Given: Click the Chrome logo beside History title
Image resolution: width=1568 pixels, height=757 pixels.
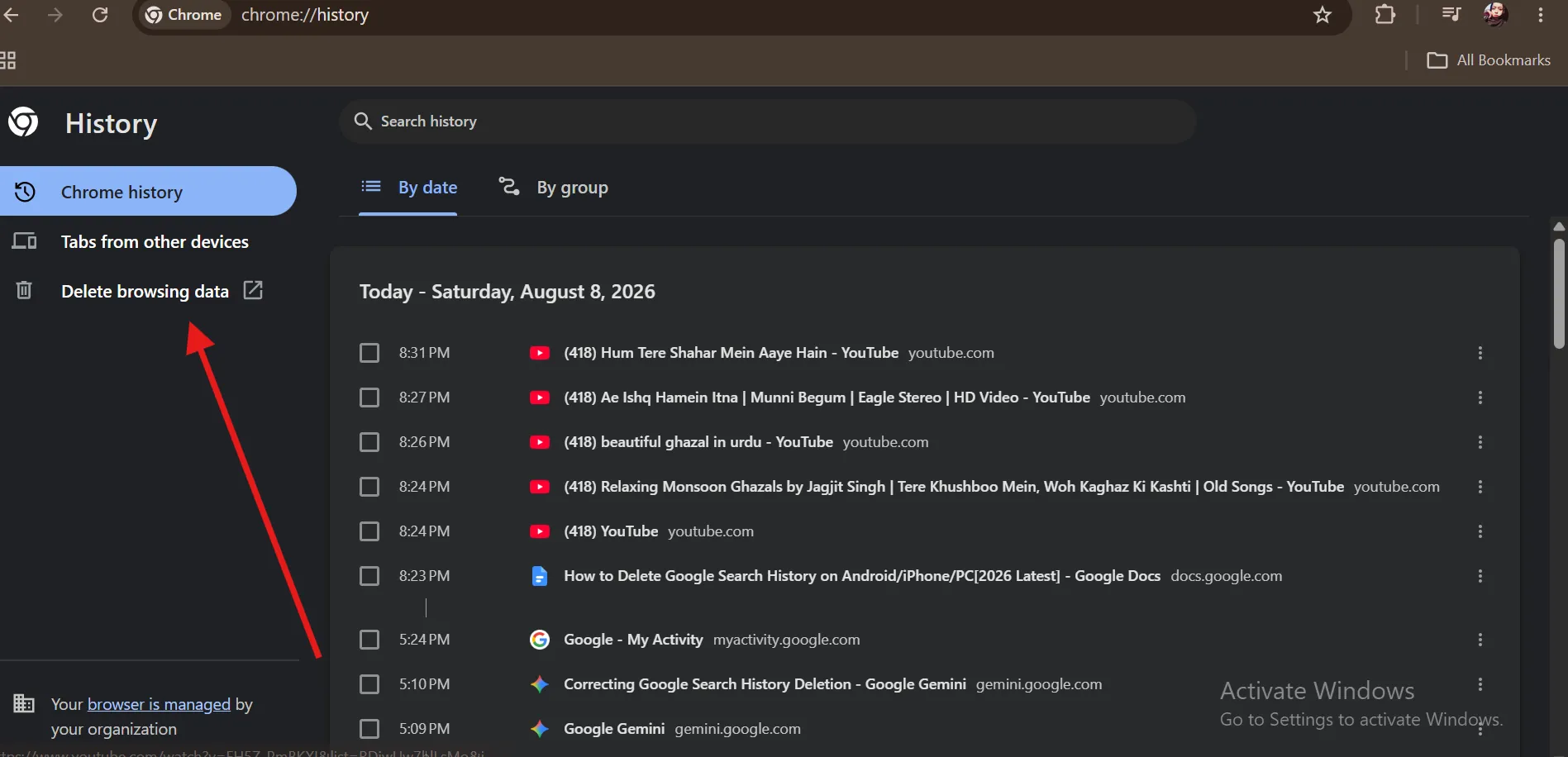Looking at the screenshot, I should pos(23,121).
